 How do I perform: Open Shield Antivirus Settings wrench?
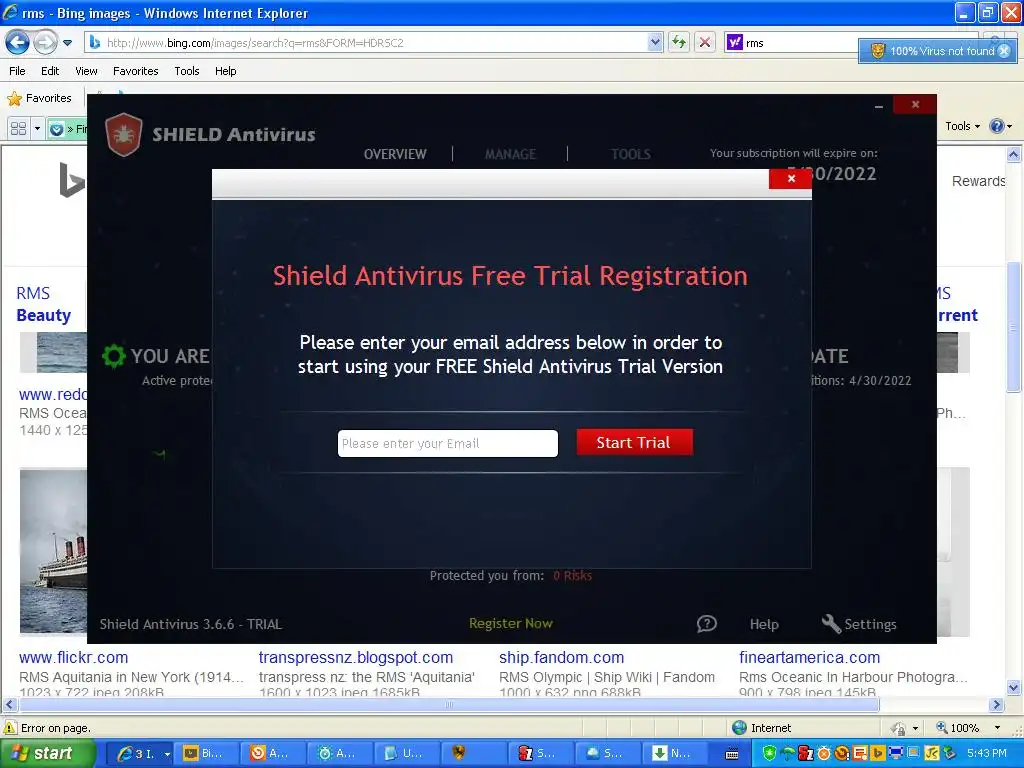859,624
